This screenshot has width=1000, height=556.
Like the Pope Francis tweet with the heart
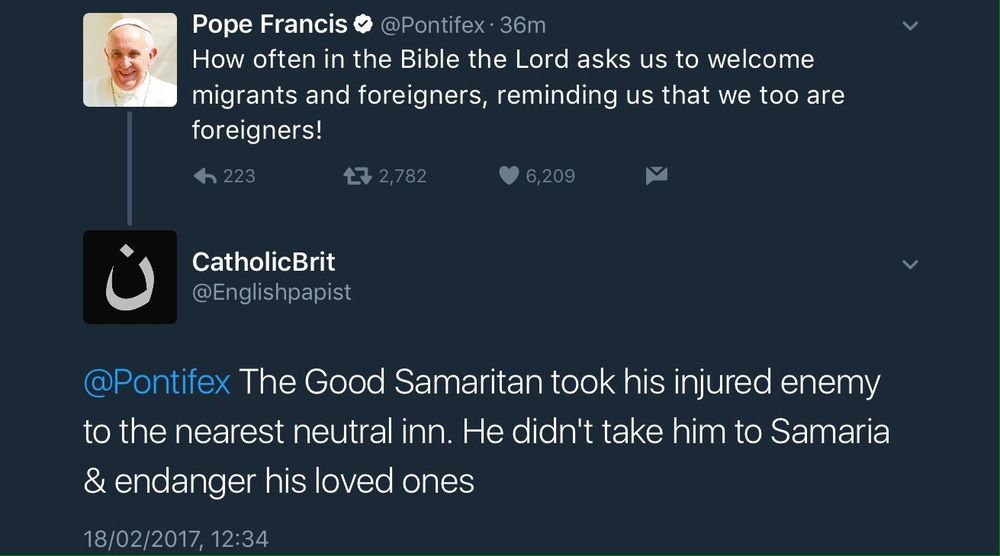[x=509, y=176]
